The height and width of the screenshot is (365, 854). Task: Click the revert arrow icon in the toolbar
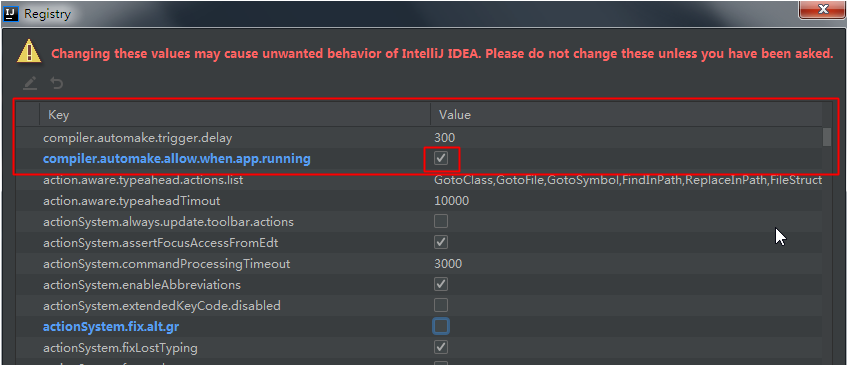pyautogui.click(x=57, y=83)
